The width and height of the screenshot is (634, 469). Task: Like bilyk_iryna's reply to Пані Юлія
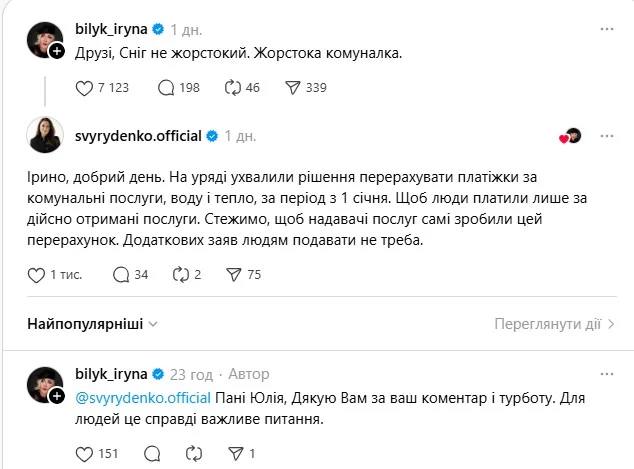(x=85, y=453)
